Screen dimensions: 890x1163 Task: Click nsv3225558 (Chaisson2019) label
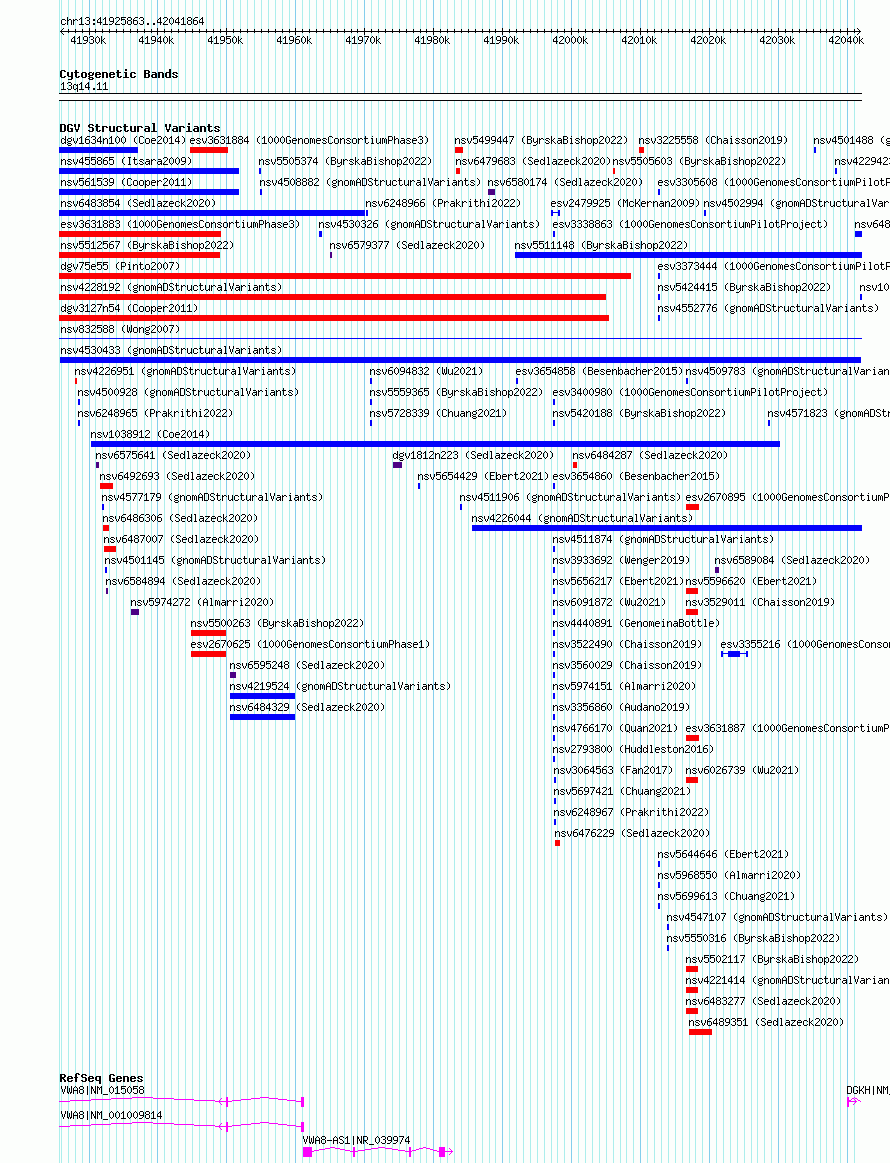point(713,140)
